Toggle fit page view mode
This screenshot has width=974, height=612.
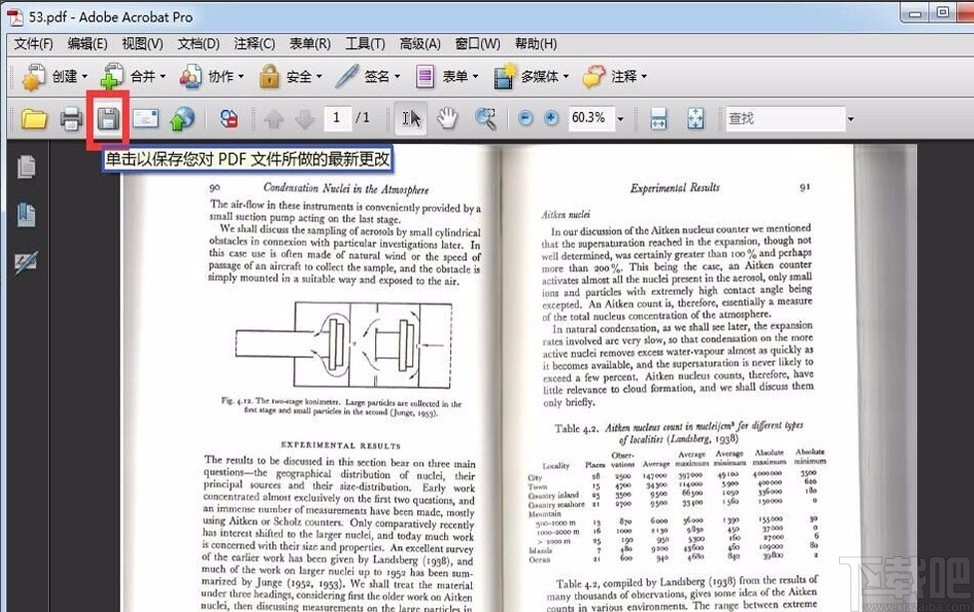[x=694, y=118]
